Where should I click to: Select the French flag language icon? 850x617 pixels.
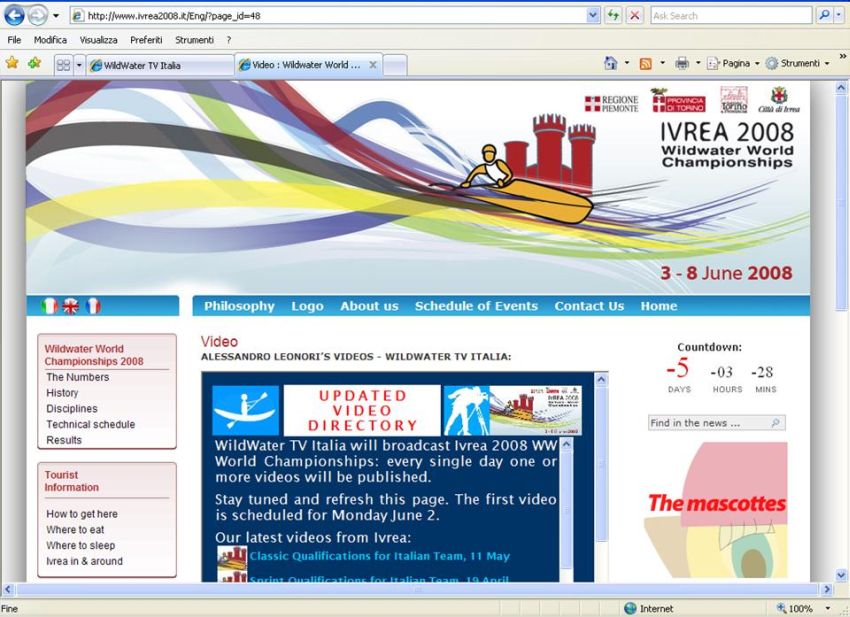93,306
